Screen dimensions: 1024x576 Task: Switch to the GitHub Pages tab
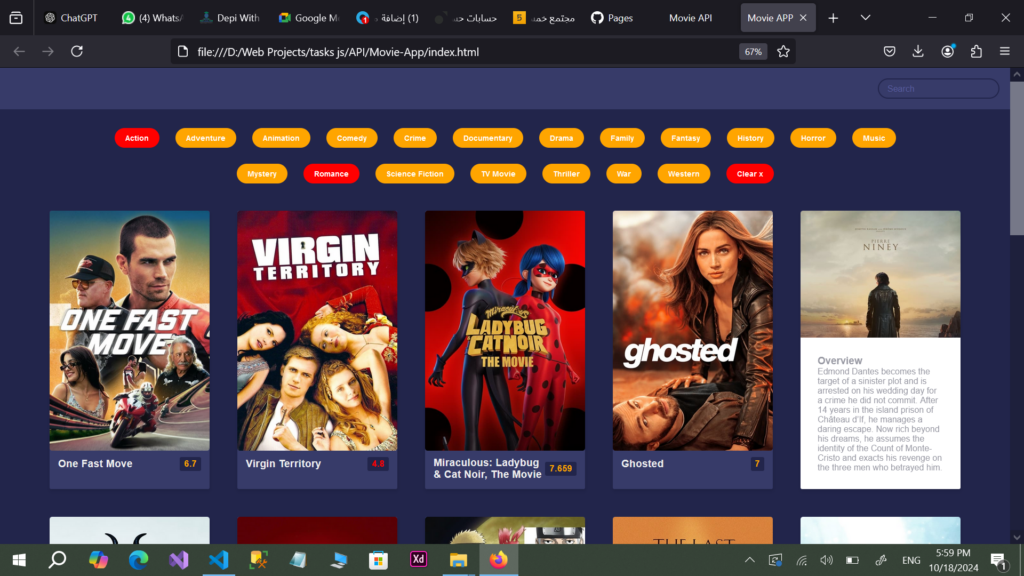[x=612, y=18]
